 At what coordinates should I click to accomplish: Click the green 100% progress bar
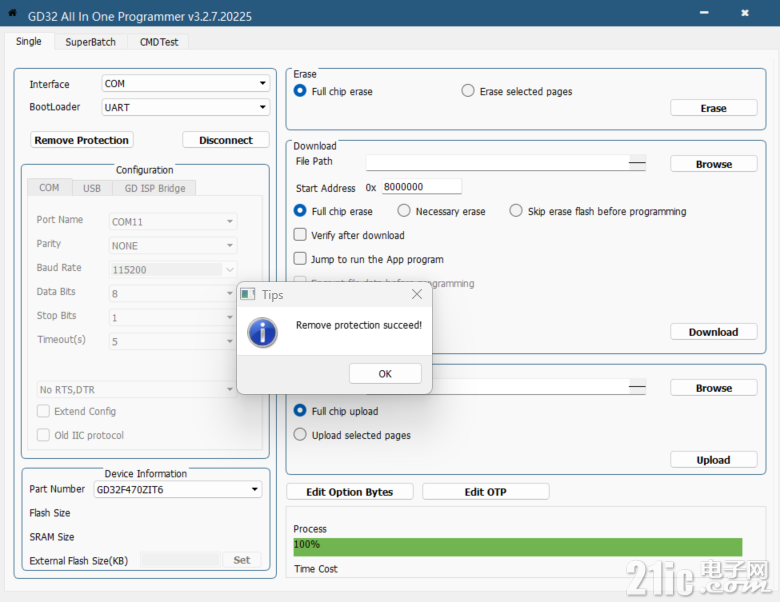(518, 547)
